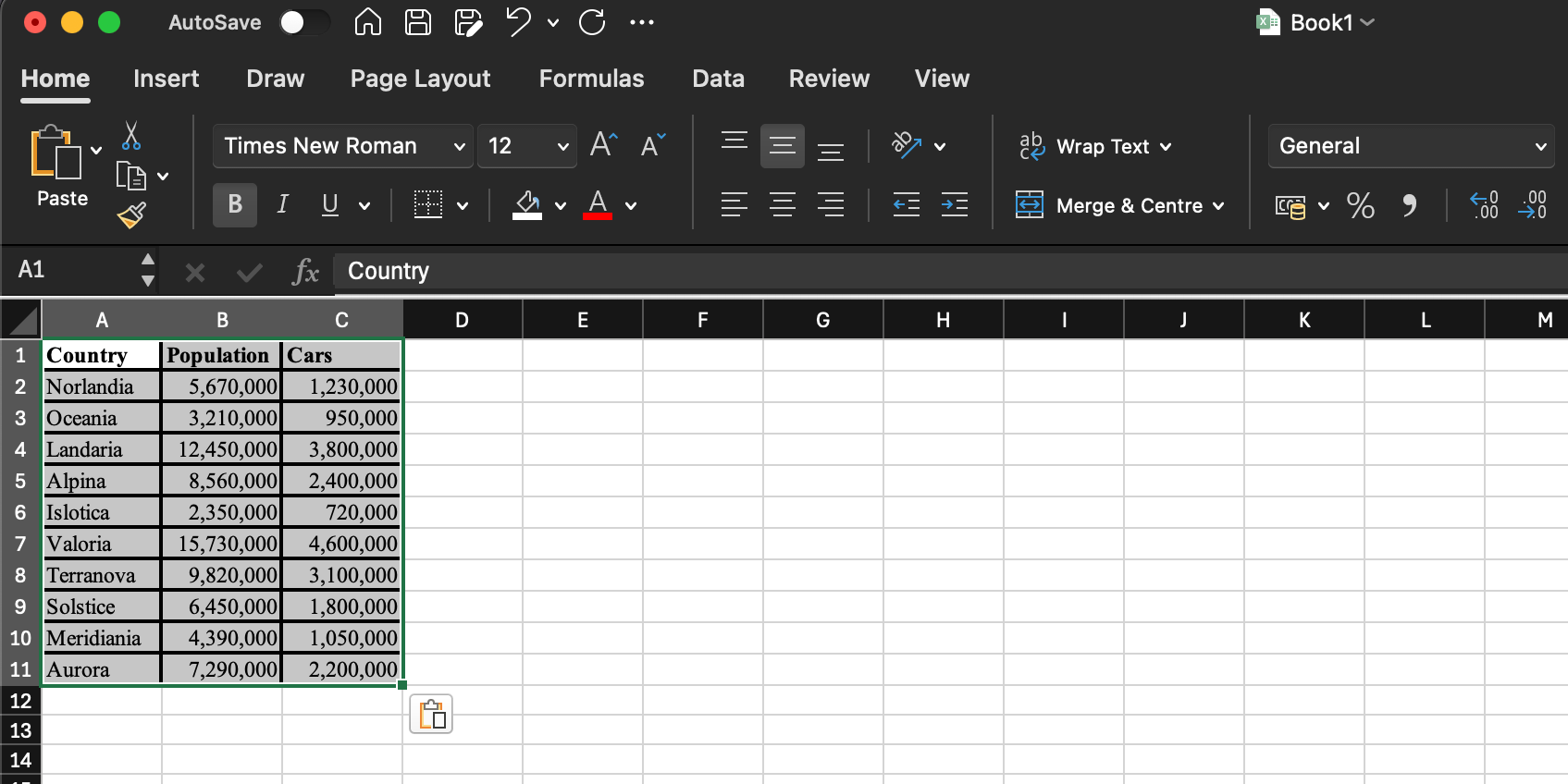Image resolution: width=1568 pixels, height=784 pixels.
Task: Click the Cut scissors icon
Action: click(x=131, y=136)
